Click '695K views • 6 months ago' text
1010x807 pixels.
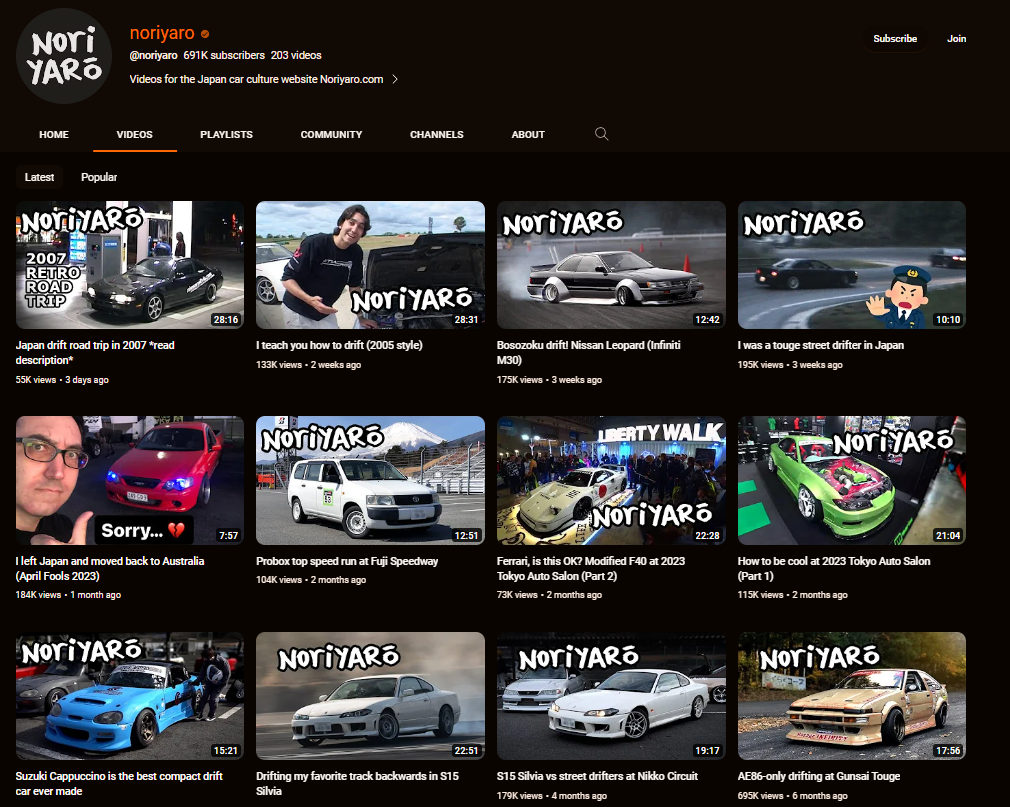[x=793, y=796]
